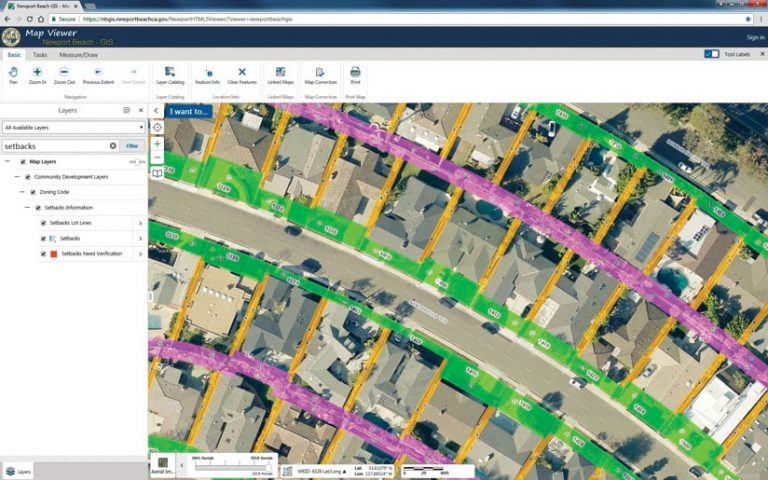Screen dimensions: 768x480
Task: Expand Setbacks Lot Lines layer options arrow
Action: 141,223
